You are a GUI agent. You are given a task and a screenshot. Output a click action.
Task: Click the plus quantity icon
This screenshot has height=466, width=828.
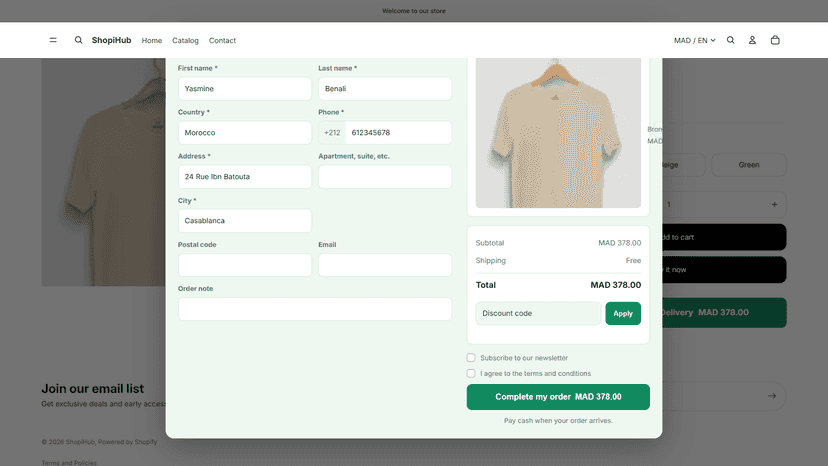pos(774,204)
